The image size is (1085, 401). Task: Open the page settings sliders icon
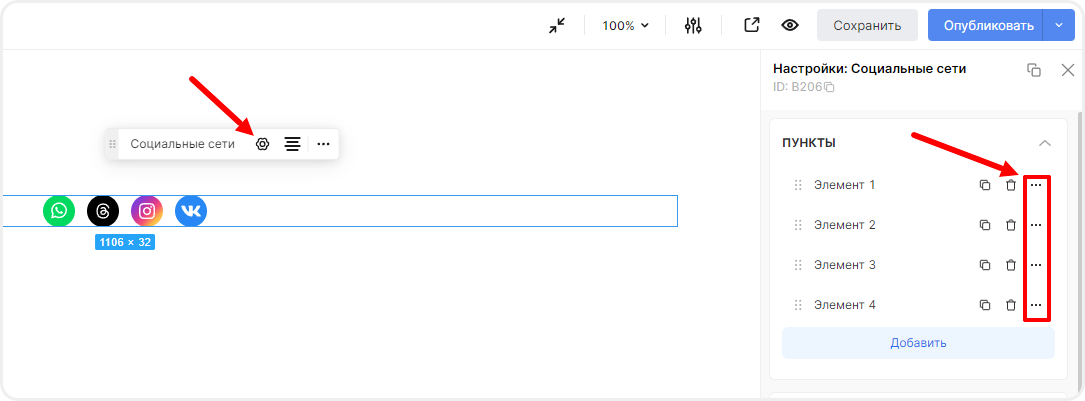tap(693, 26)
